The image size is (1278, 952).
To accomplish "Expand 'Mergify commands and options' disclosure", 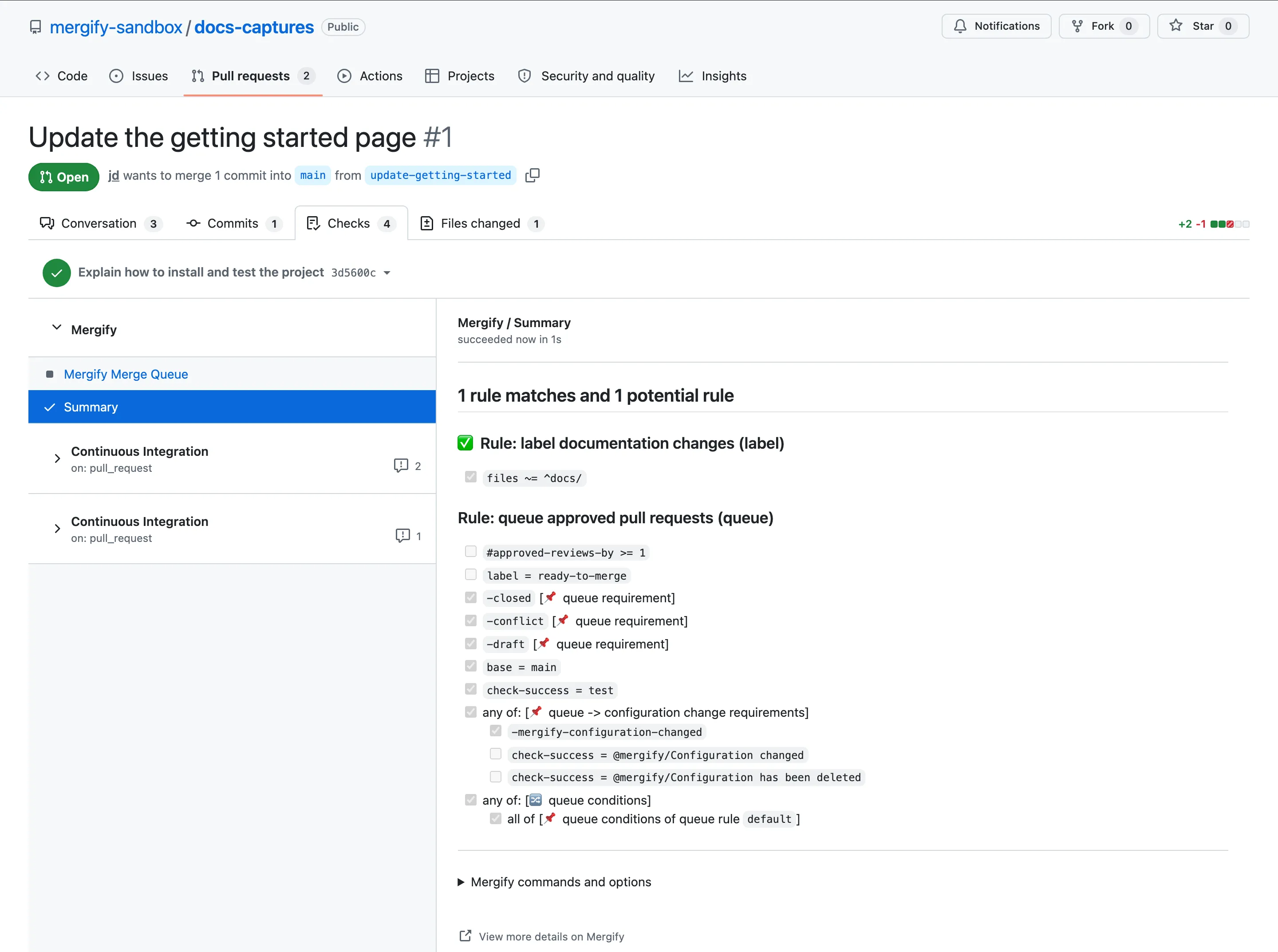I will click(x=554, y=882).
